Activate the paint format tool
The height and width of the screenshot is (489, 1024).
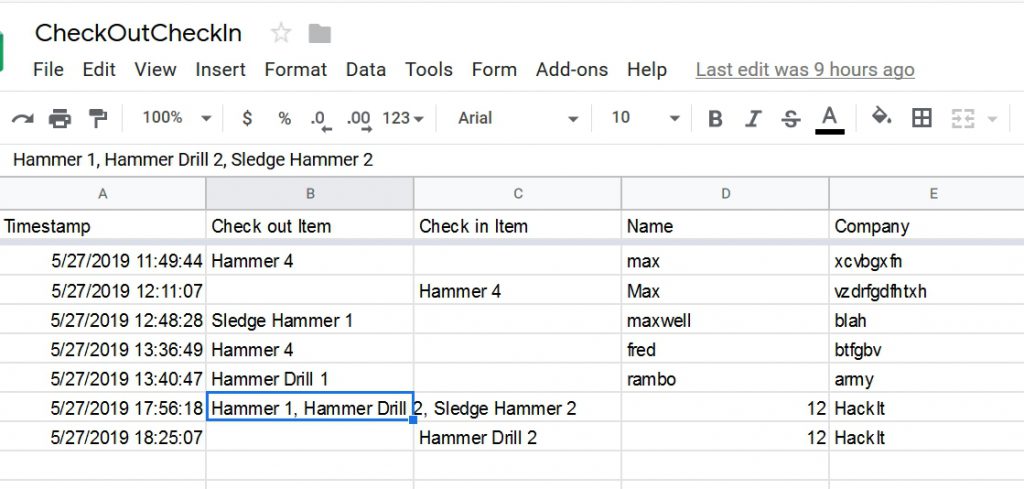[x=97, y=119]
